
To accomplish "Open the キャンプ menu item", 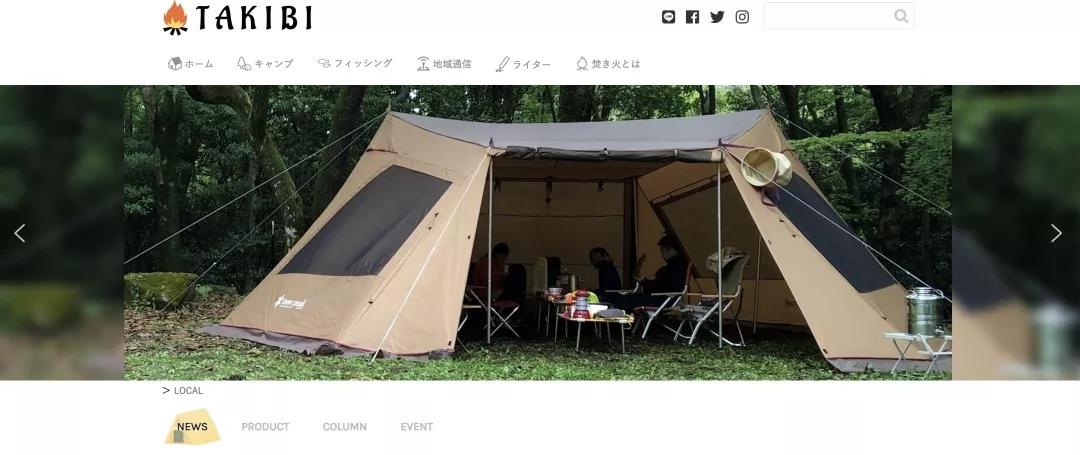I will (265, 63).
